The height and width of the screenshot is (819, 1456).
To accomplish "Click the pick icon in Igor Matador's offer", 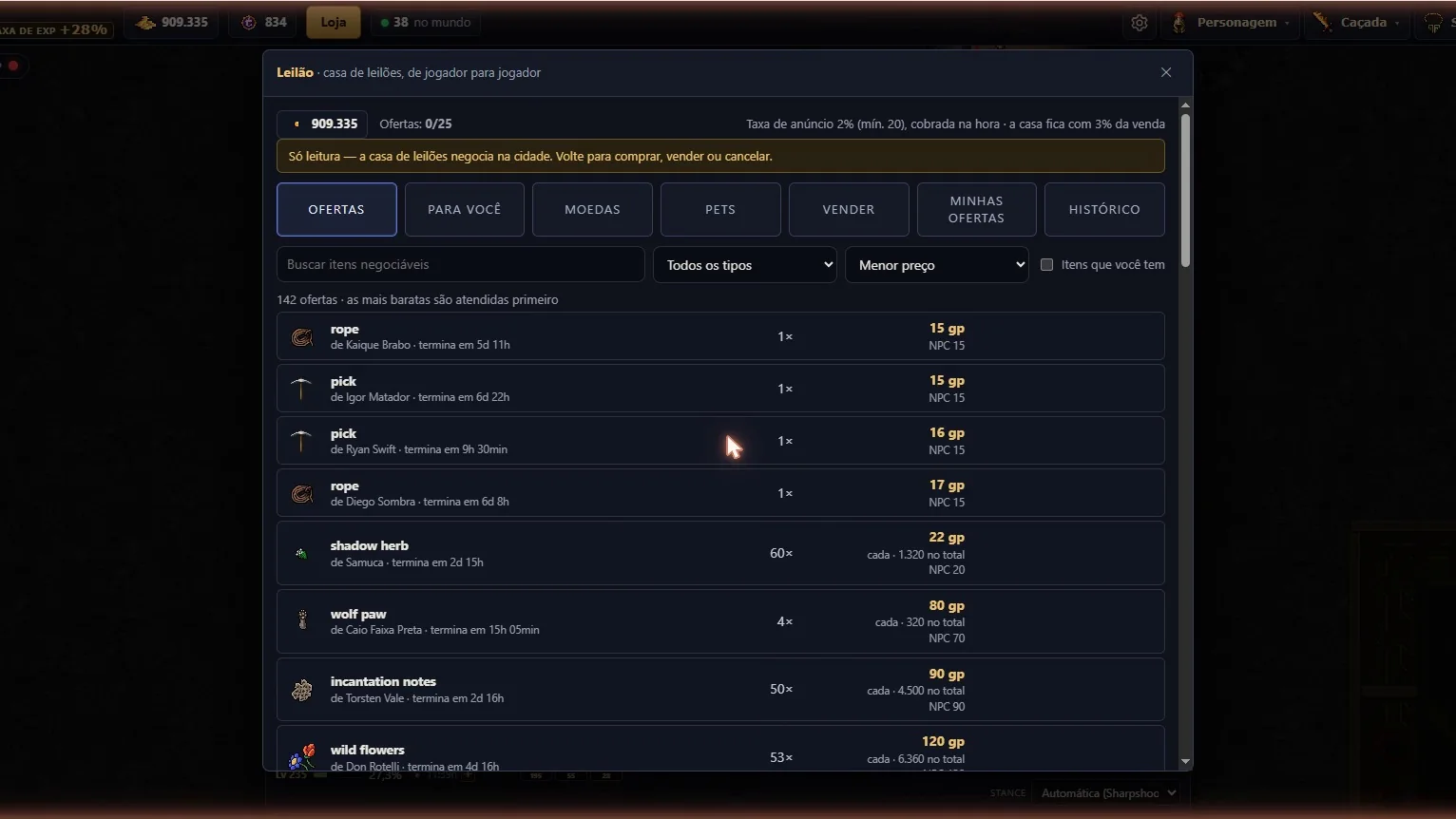I will coord(301,389).
